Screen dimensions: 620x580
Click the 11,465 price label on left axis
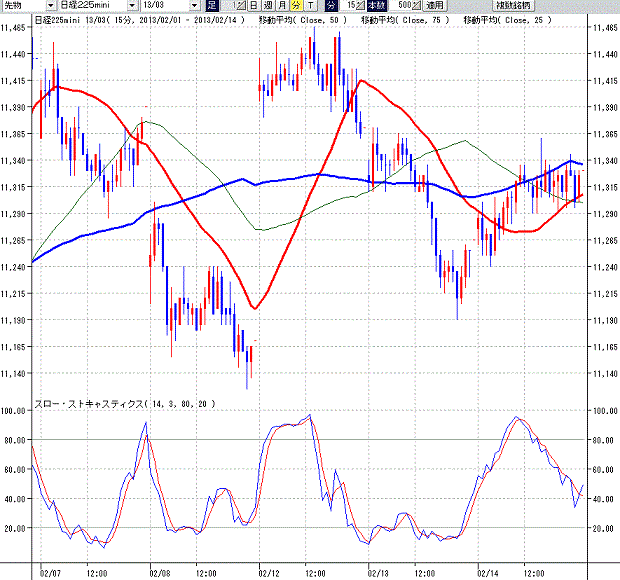(13, 28)
